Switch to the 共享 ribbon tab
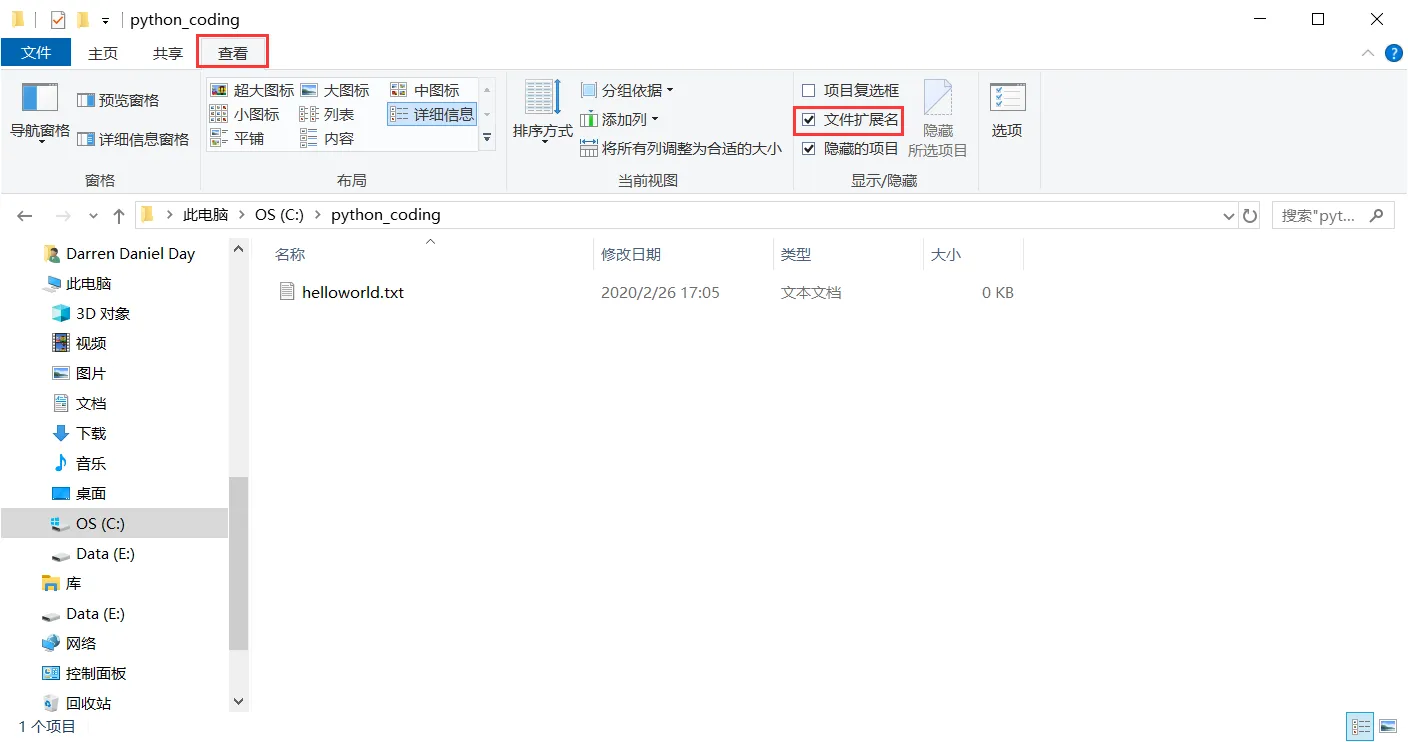 168,53
